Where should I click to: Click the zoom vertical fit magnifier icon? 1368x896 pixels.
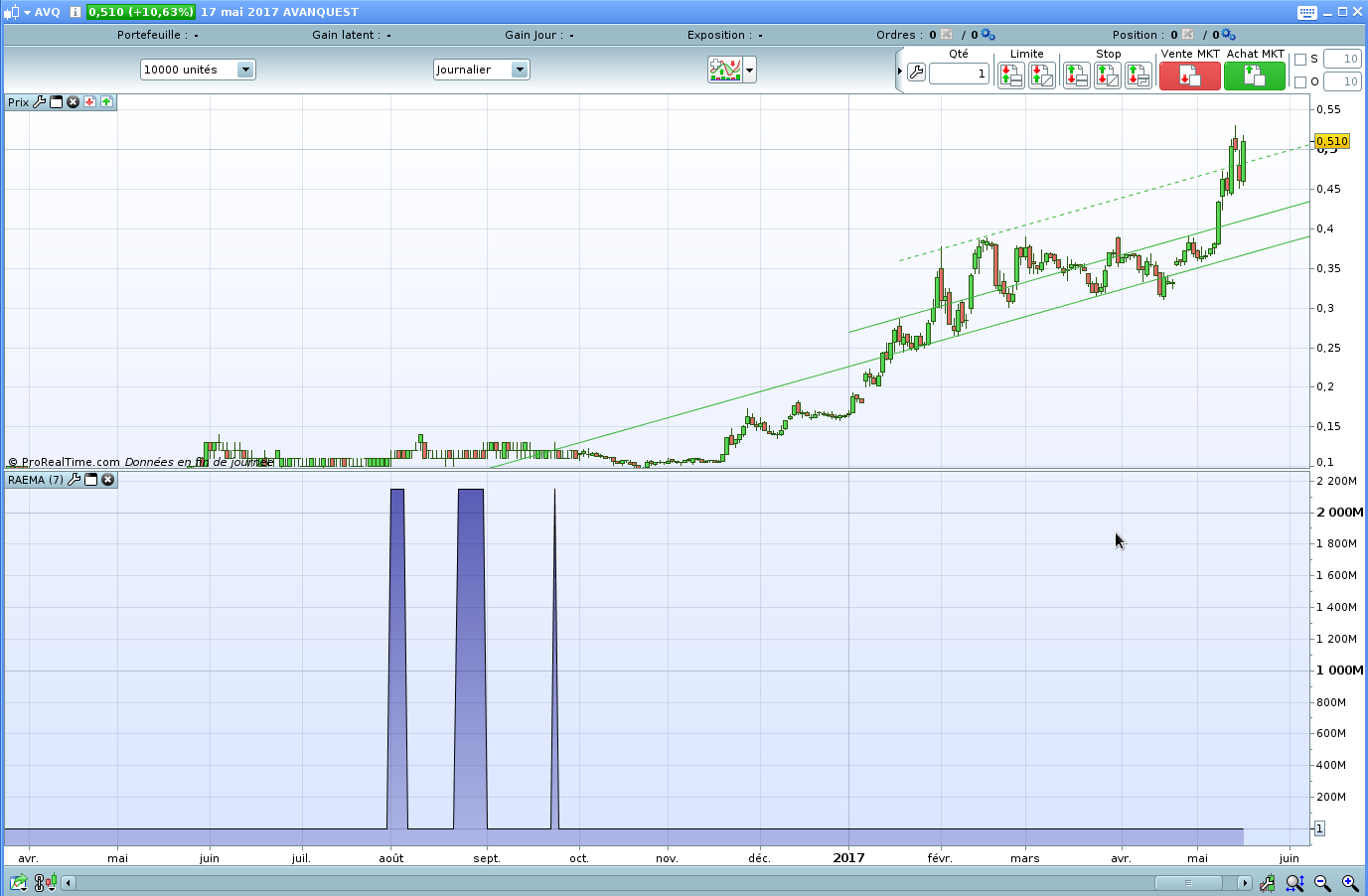click(x=1294, y=882)
